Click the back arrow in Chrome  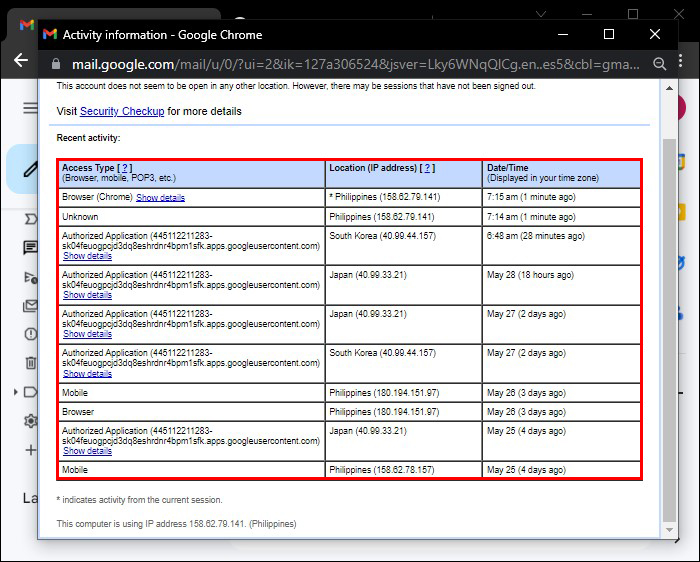coord(20,60)
